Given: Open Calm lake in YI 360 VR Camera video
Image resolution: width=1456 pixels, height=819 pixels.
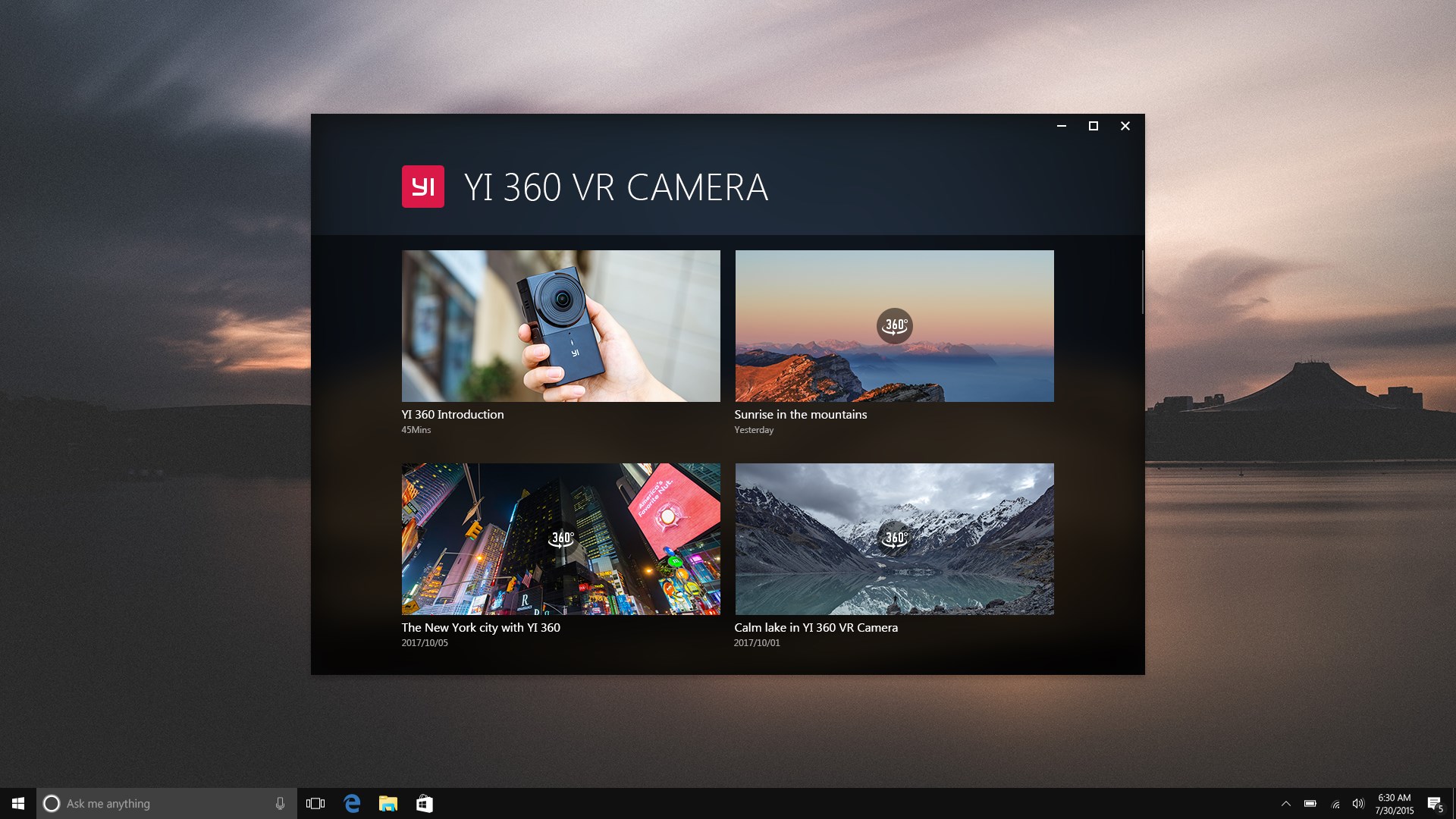Looking at the screenshot, I should point(893,538).
